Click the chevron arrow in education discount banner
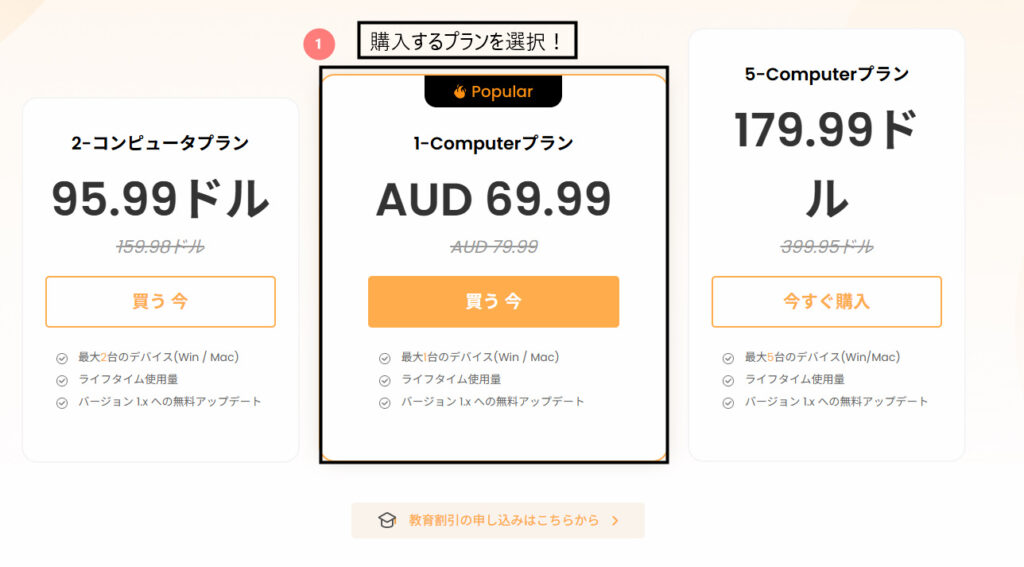The image size is (1024, 567). pyautogui.click(x=615, y=521)
